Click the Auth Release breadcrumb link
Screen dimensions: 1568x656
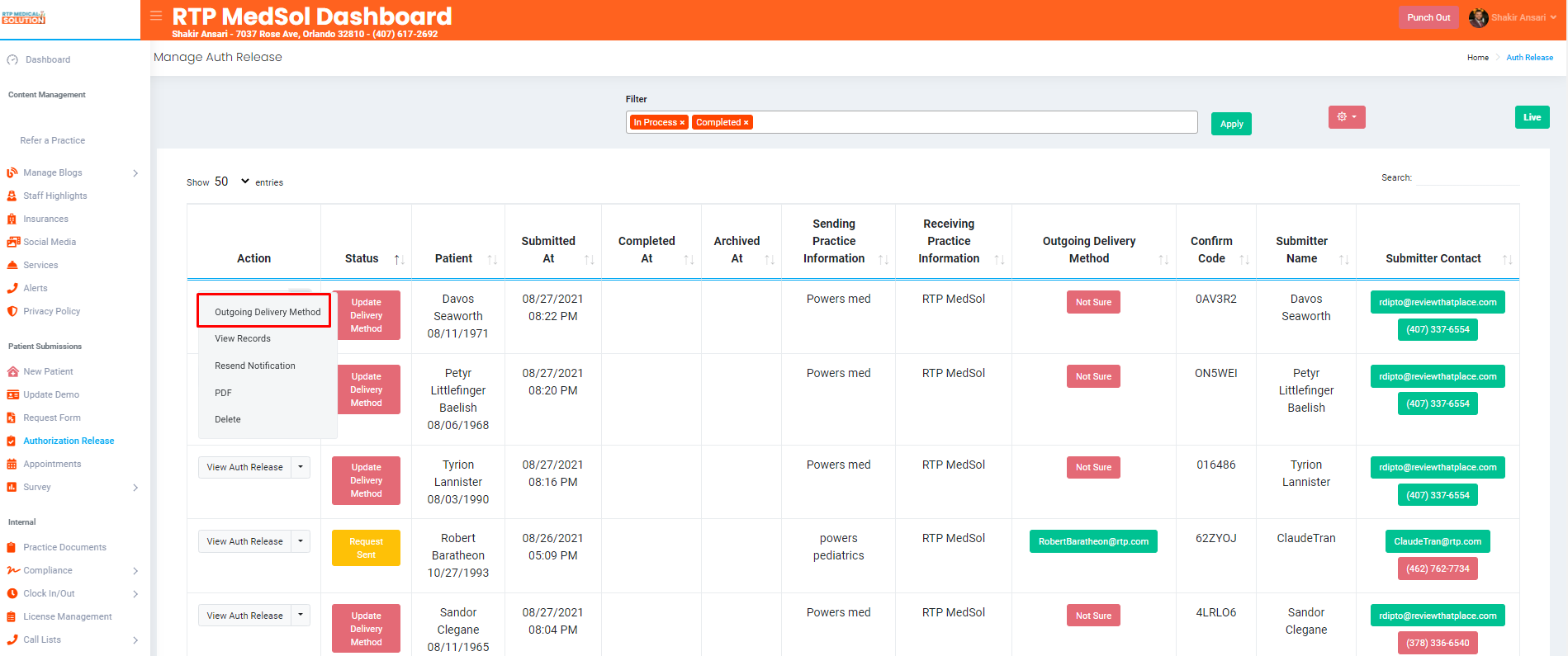point(1529,58)
